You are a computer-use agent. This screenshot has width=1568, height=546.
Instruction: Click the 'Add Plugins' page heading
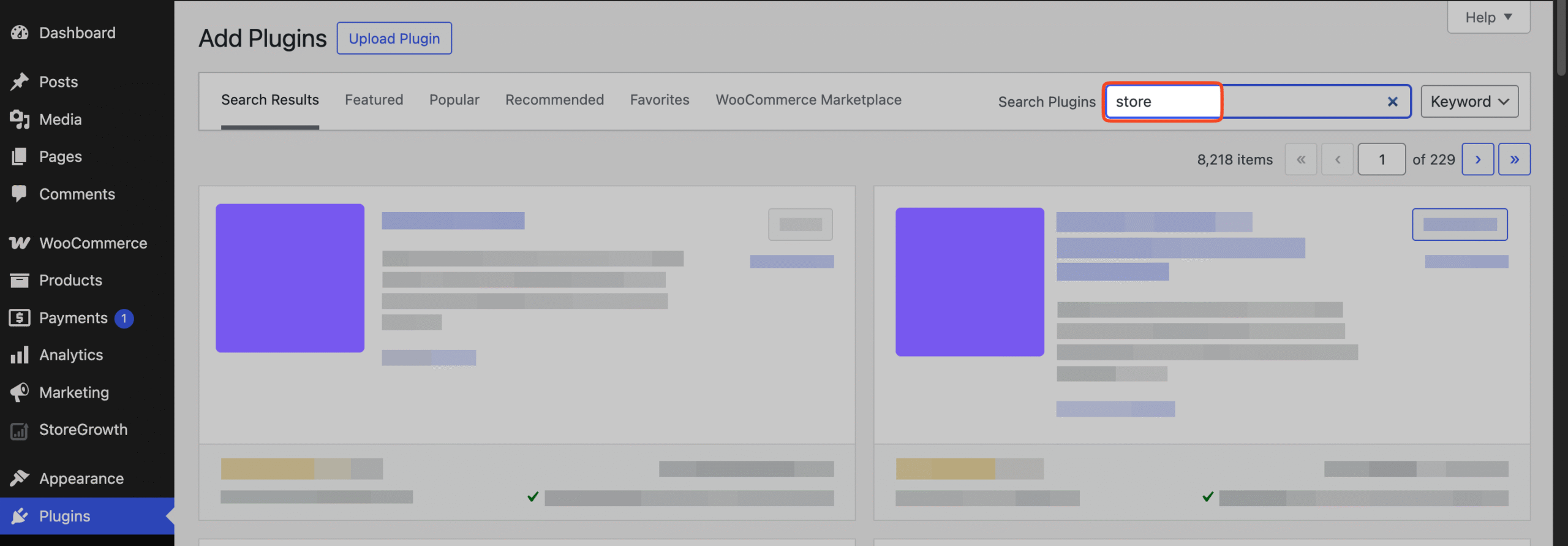263,39
